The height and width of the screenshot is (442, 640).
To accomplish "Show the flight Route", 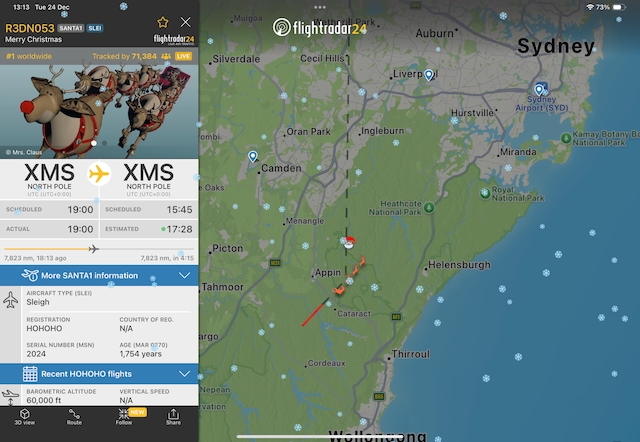I will 74,417.
